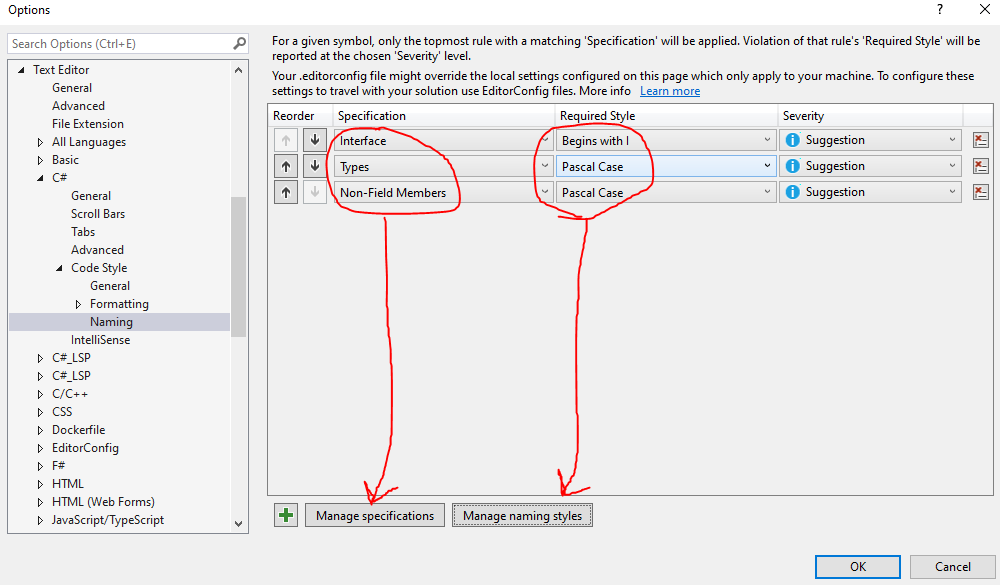Move the Types rule up
This screenshot has height=585, width=1000.
286,165
